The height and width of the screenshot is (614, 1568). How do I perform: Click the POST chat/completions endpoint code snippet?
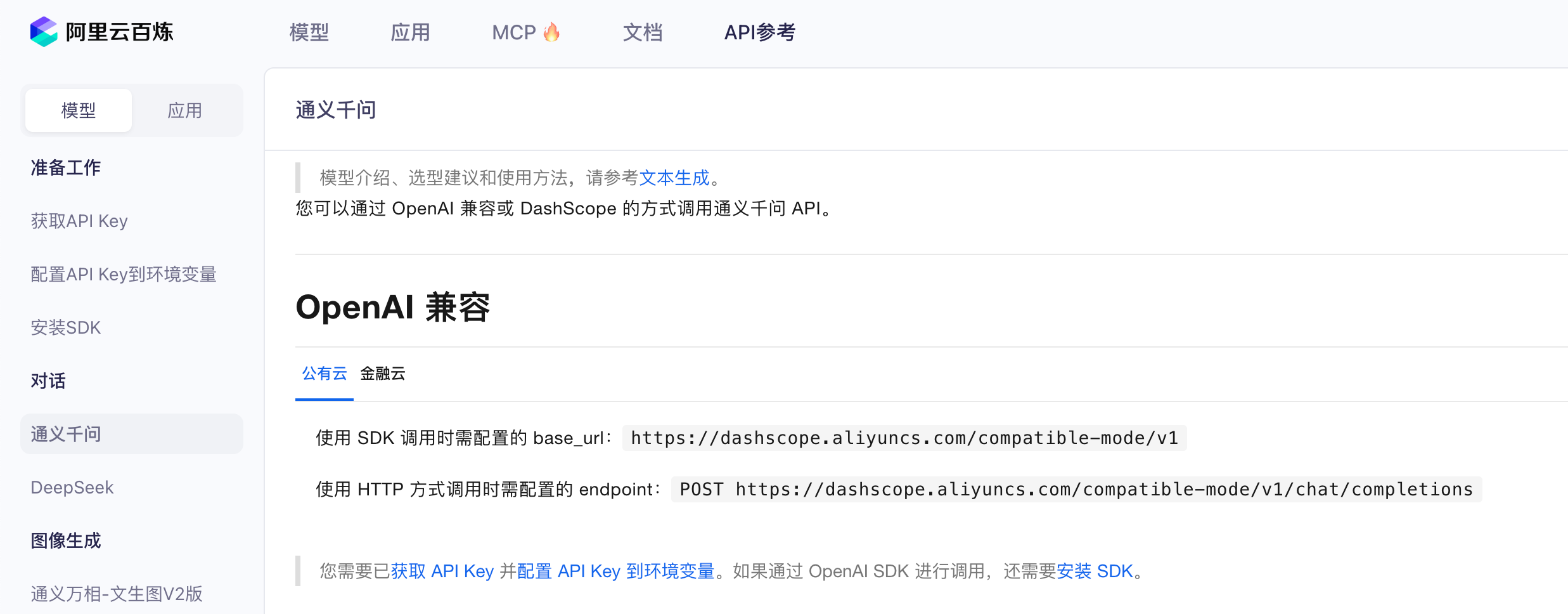pos(1076,489)
